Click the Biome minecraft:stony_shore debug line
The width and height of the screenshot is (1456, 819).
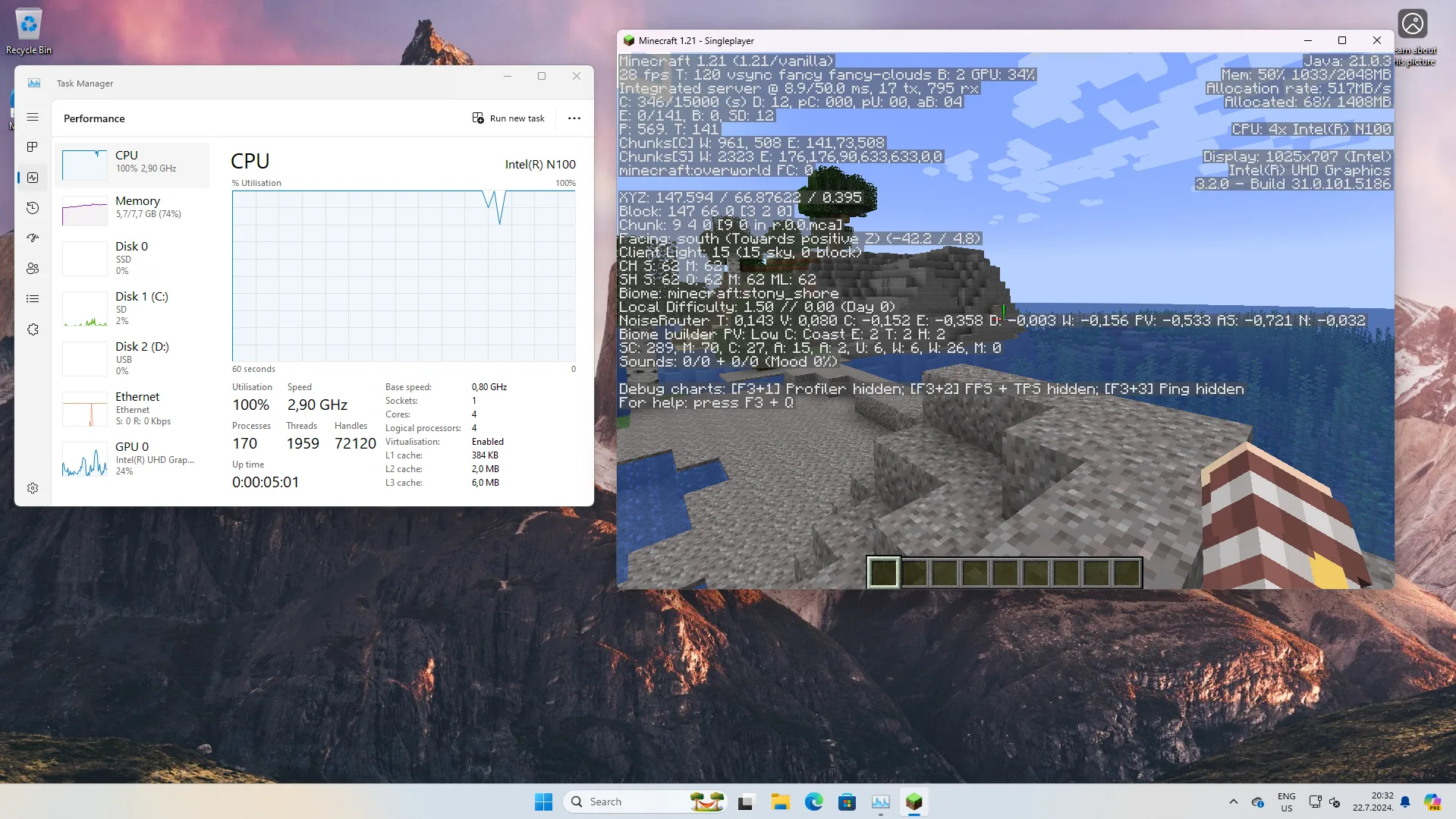pos(729,293)
